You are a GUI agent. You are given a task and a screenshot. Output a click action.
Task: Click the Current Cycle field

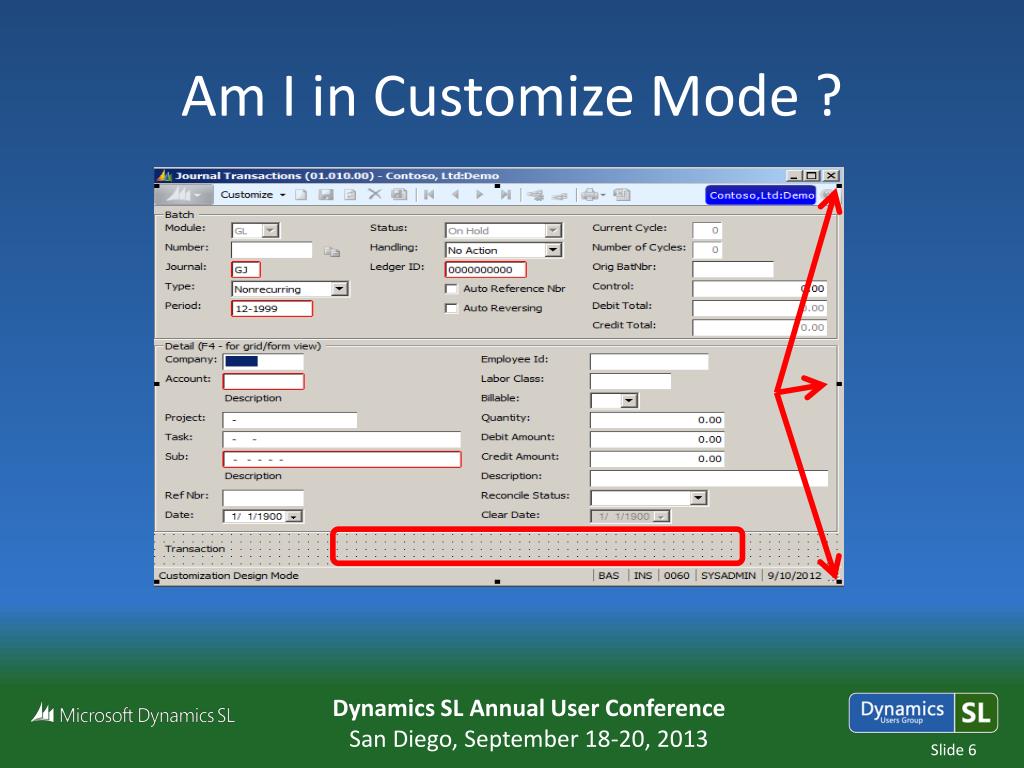(707, 230)
